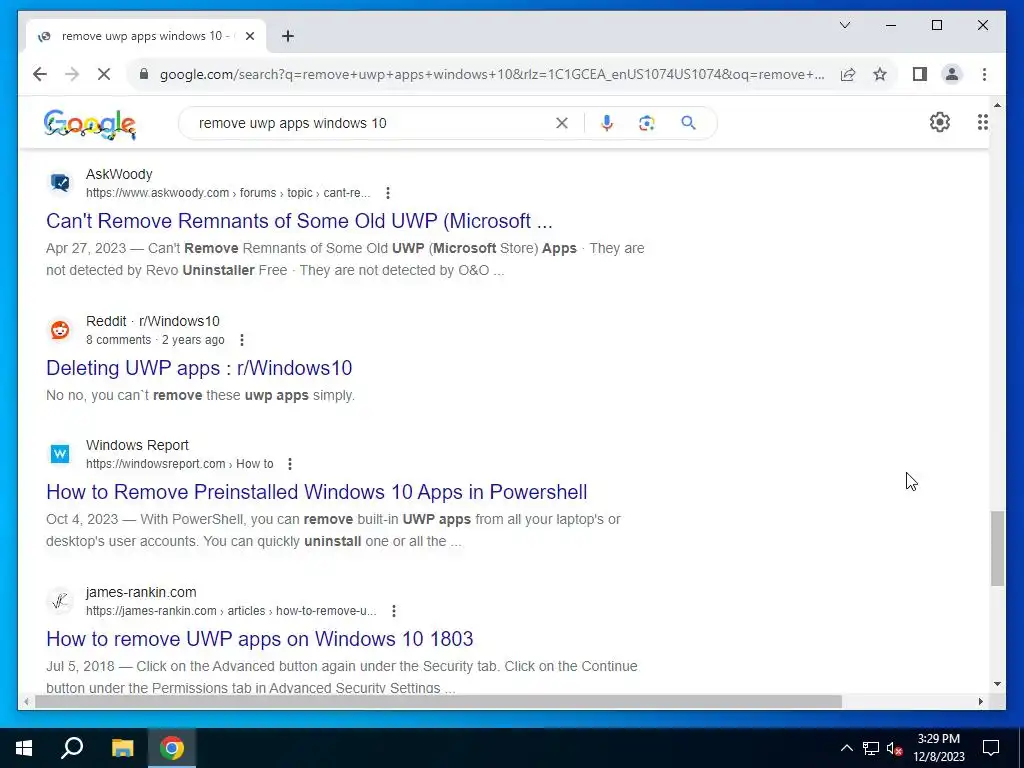Click the horizontal scrollbar thumb
Screen dimensions: 1024x768
pos(438,702)
